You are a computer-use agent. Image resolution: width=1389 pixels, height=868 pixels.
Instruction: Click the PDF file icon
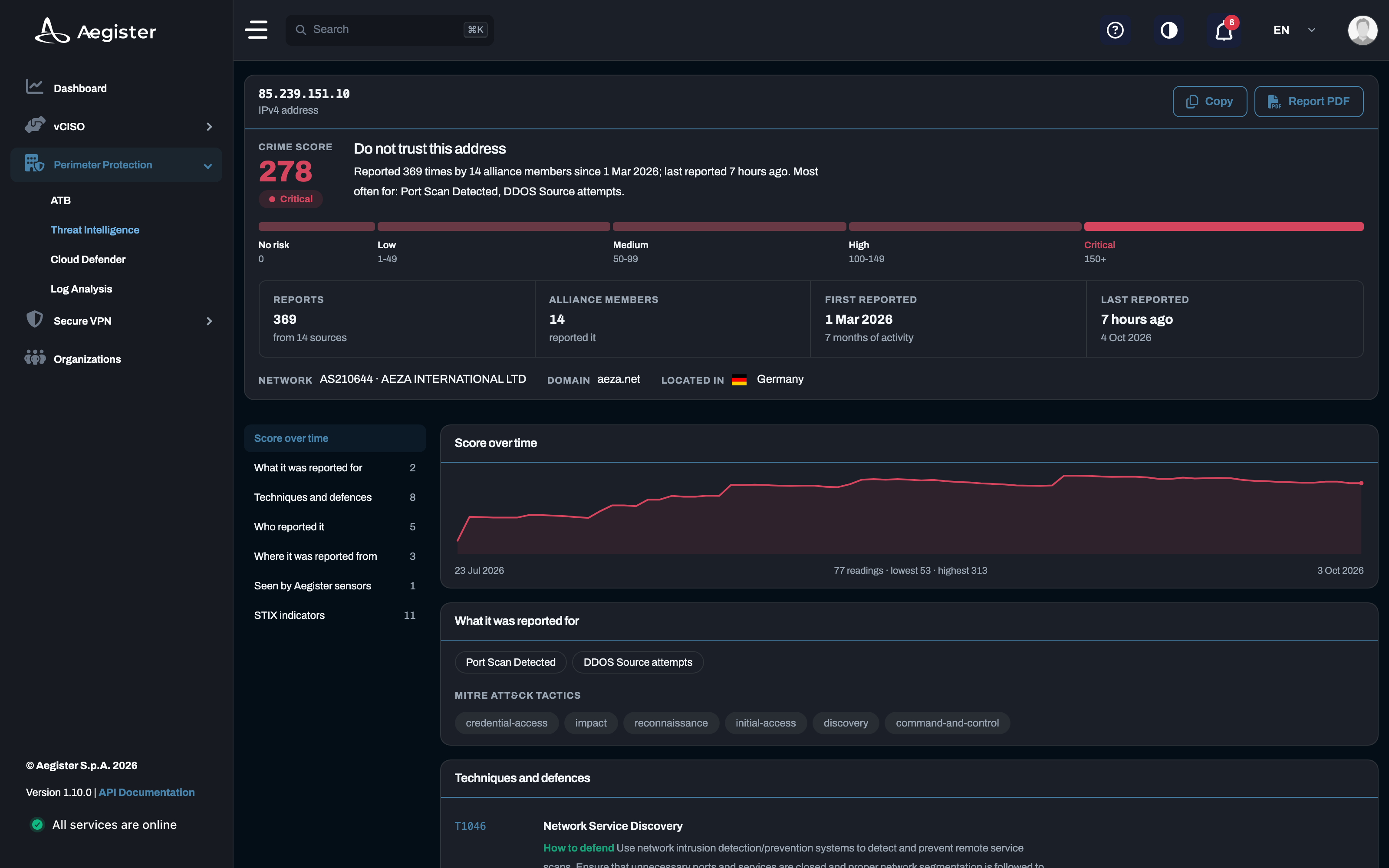click(x=1274, y=102)
